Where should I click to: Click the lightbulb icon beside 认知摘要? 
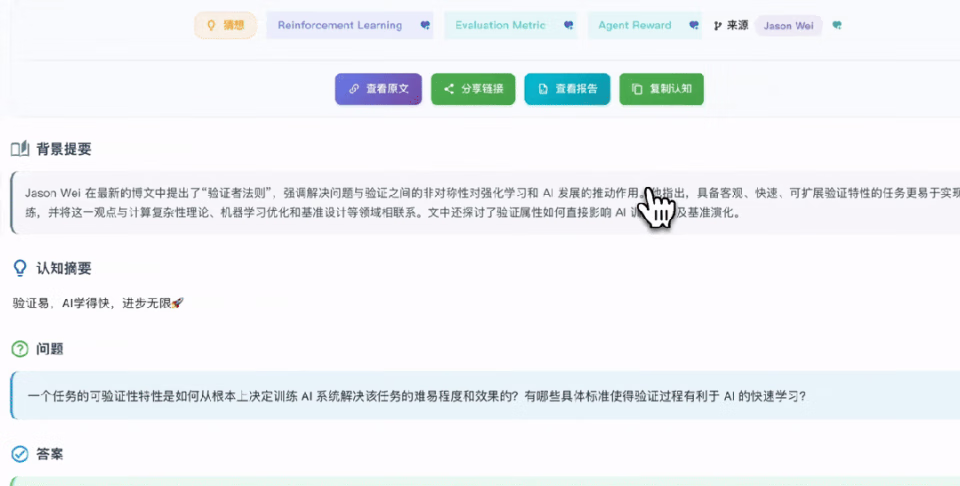pyautogui.click(x=19, y=268)
